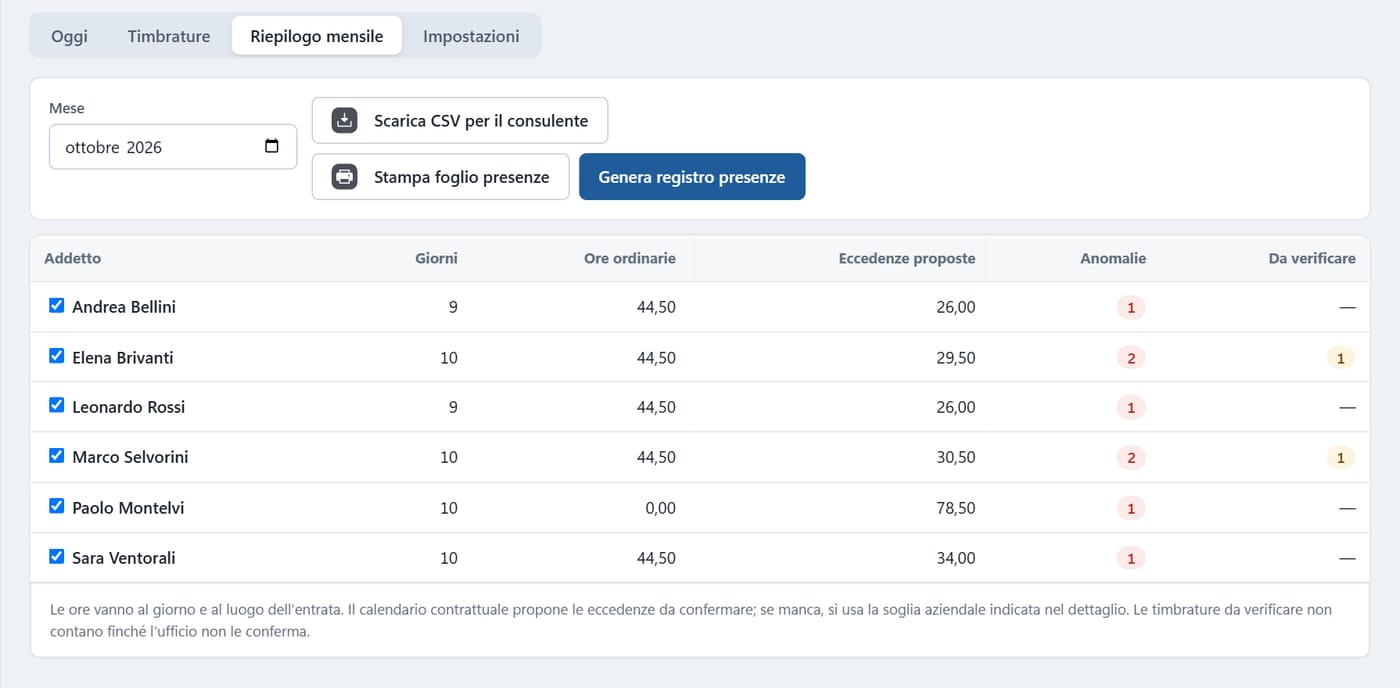Click the Addetto column header
Viewport: 1400px width, 688px height.
point(73,258)
